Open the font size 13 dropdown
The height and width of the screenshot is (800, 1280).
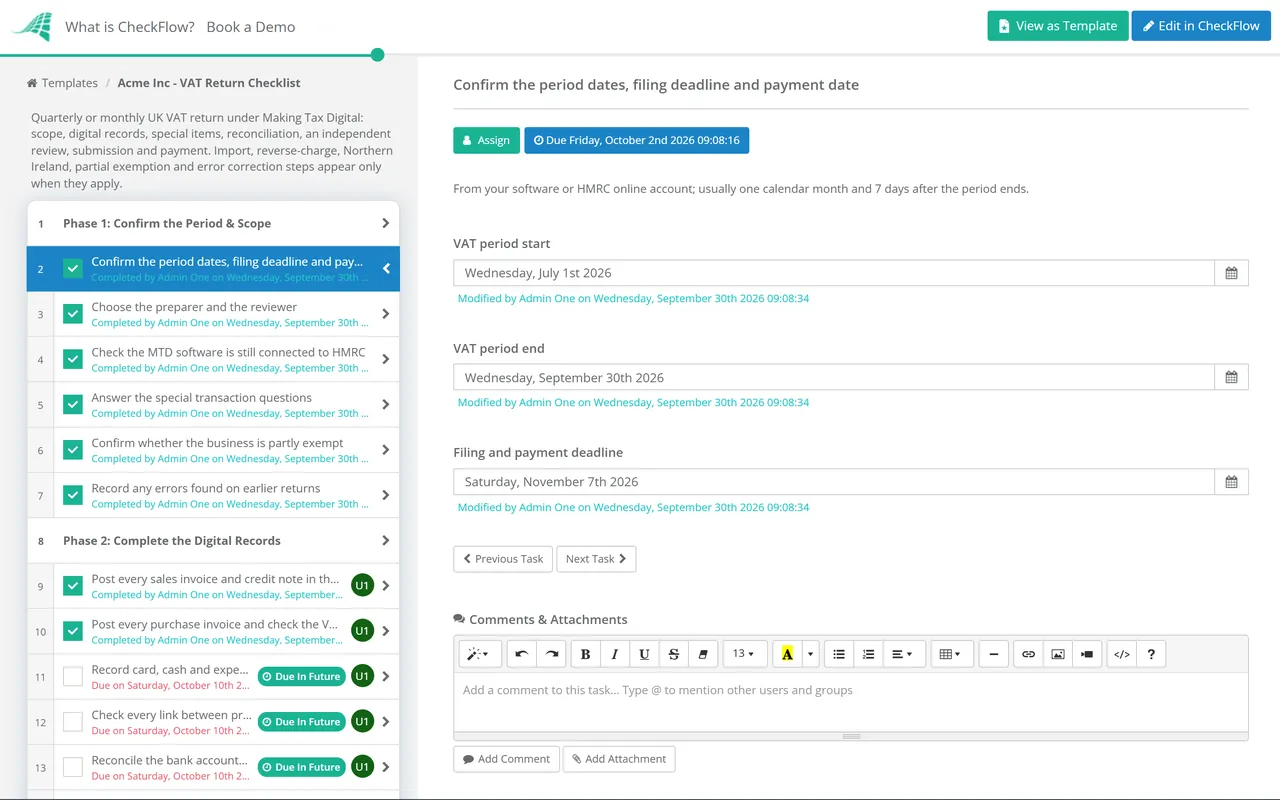click(745, 654)
